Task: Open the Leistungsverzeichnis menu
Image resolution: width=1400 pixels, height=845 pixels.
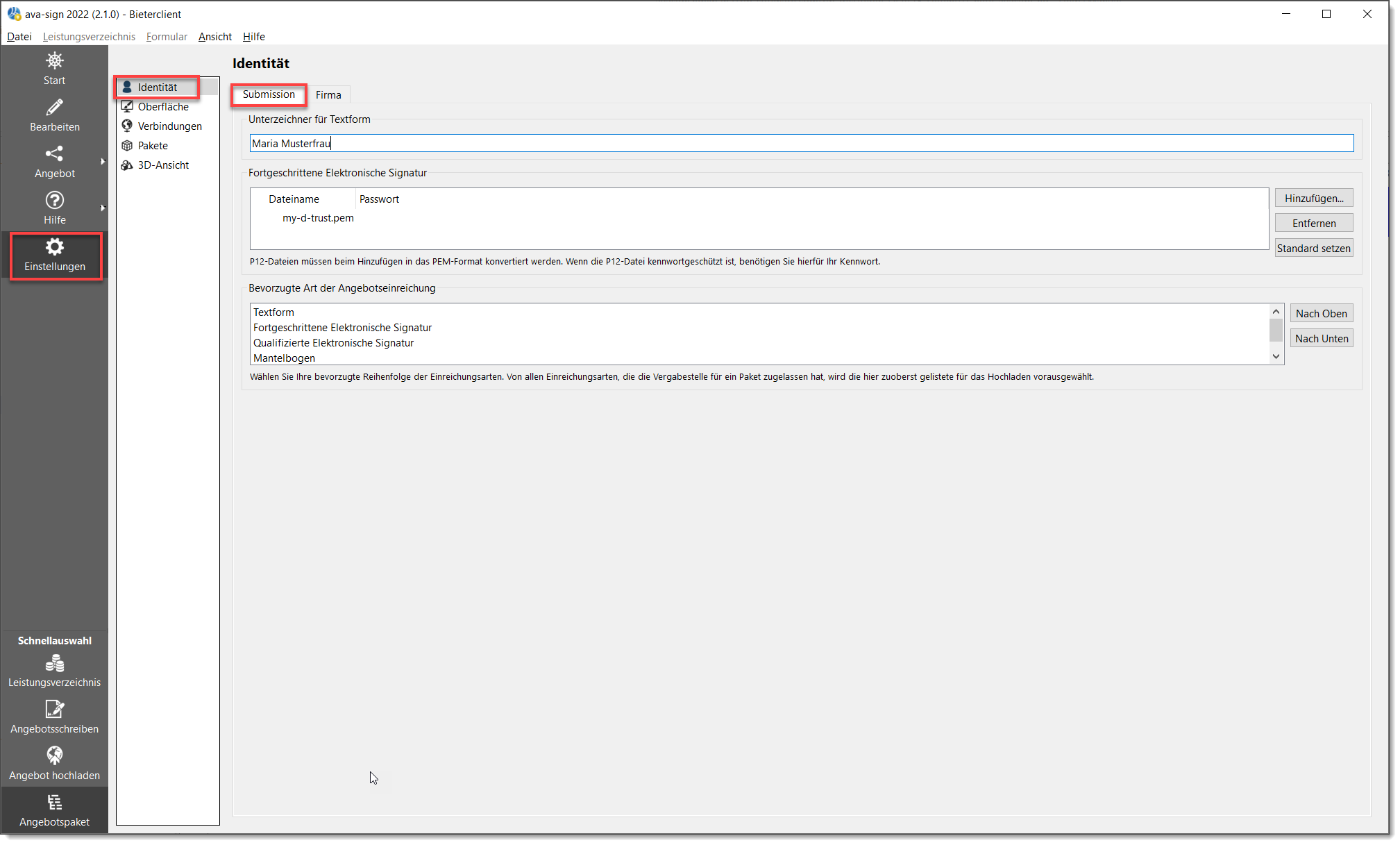Action: click(89, 37)
